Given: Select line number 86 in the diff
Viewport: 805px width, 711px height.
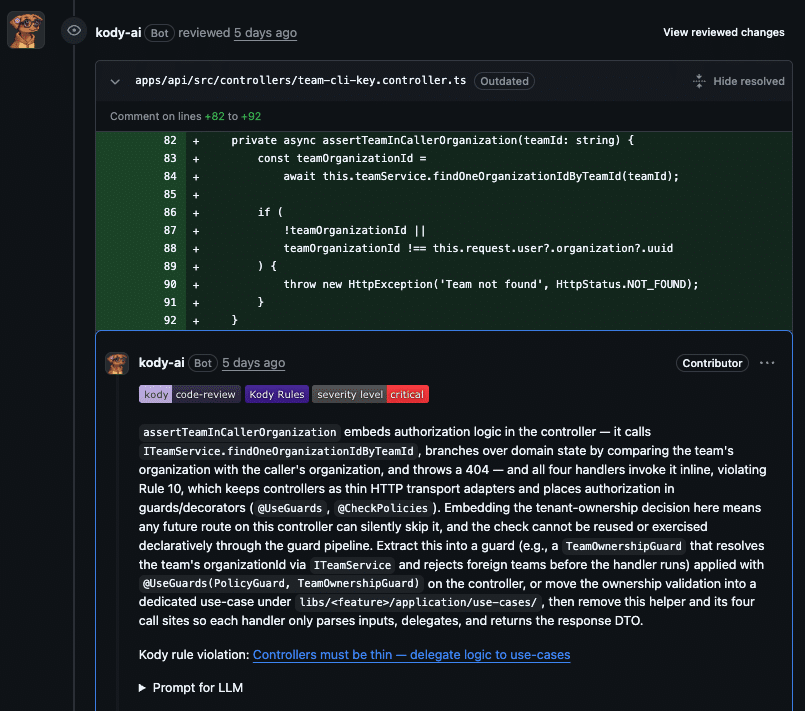Looking at the screenshot, I should [x=170, y=212].
